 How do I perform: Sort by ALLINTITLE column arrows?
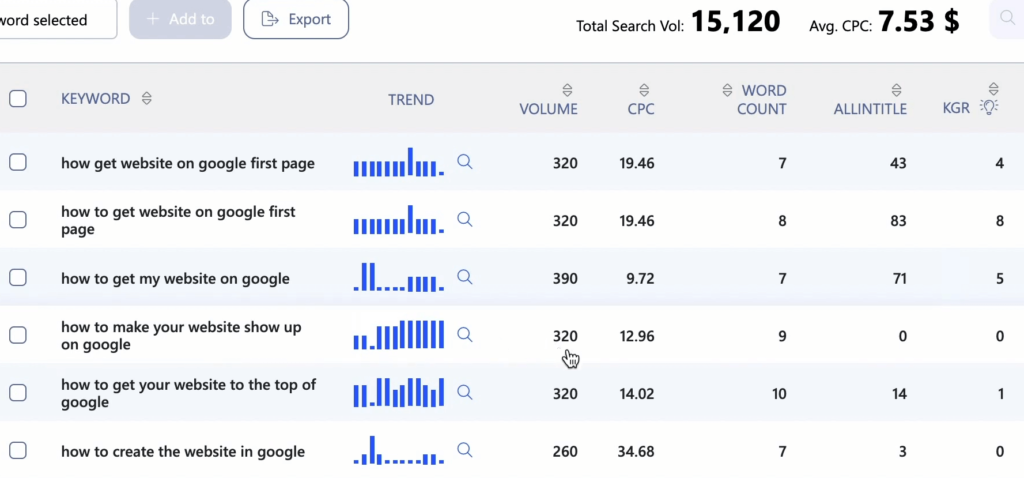[x=896, y=90]
